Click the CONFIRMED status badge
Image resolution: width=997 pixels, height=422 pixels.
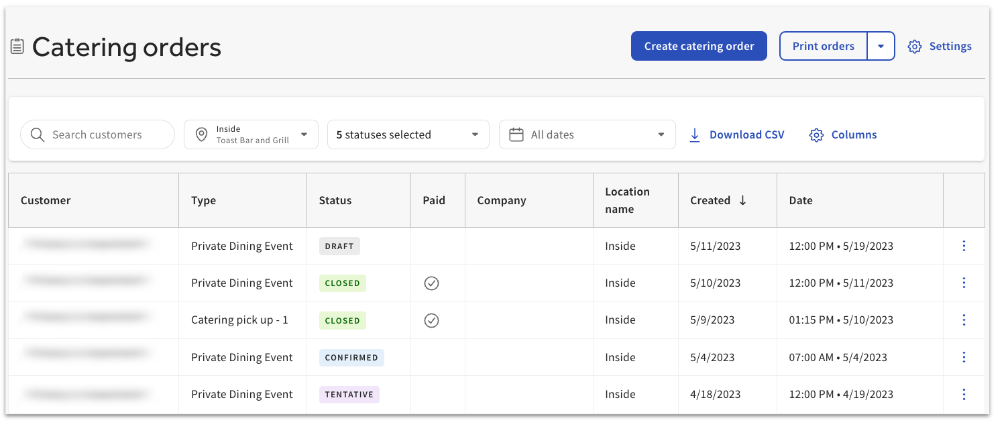[353, 357]
